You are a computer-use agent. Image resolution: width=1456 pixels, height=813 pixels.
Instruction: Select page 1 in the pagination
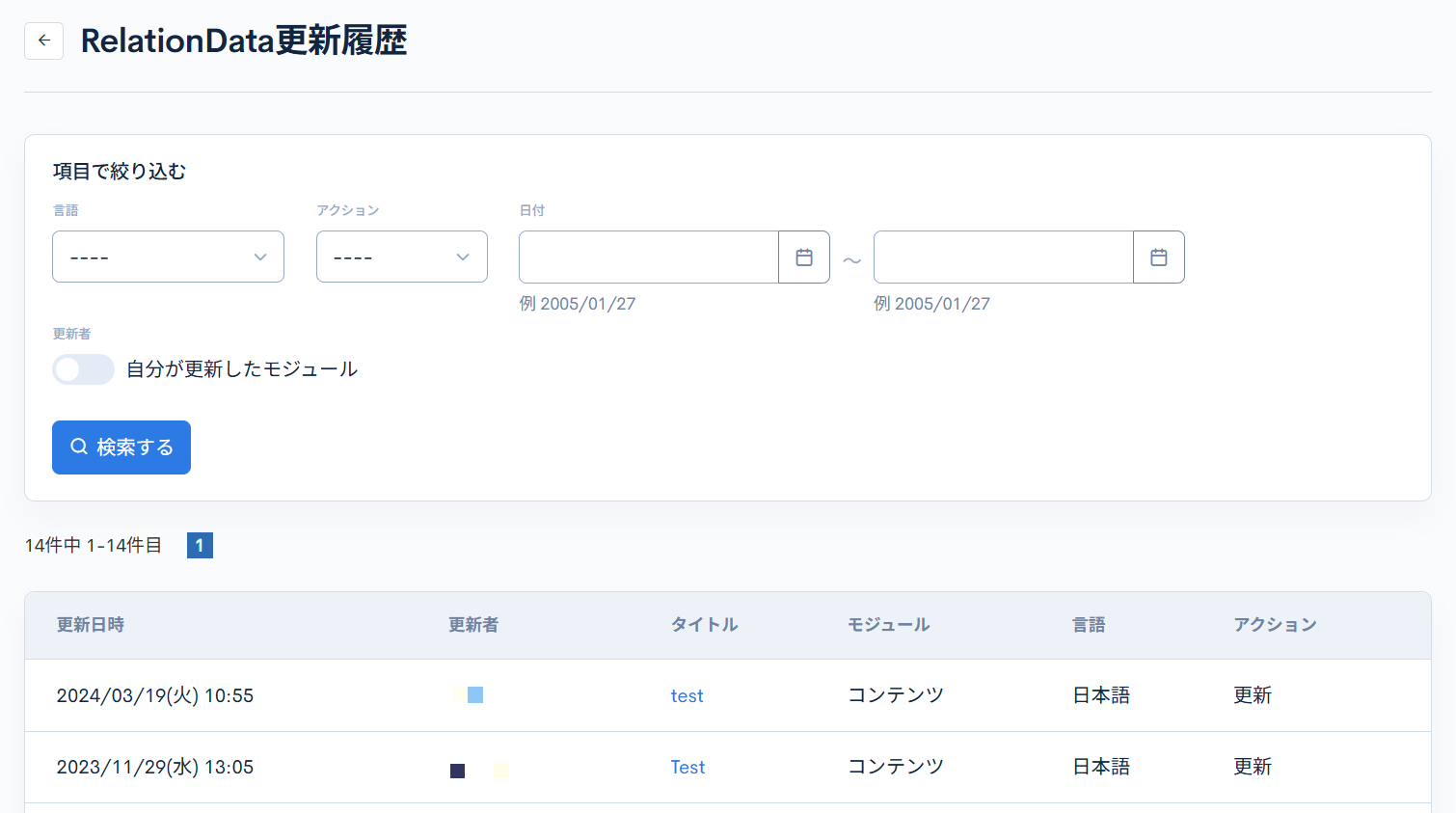[x=200, y=546]
